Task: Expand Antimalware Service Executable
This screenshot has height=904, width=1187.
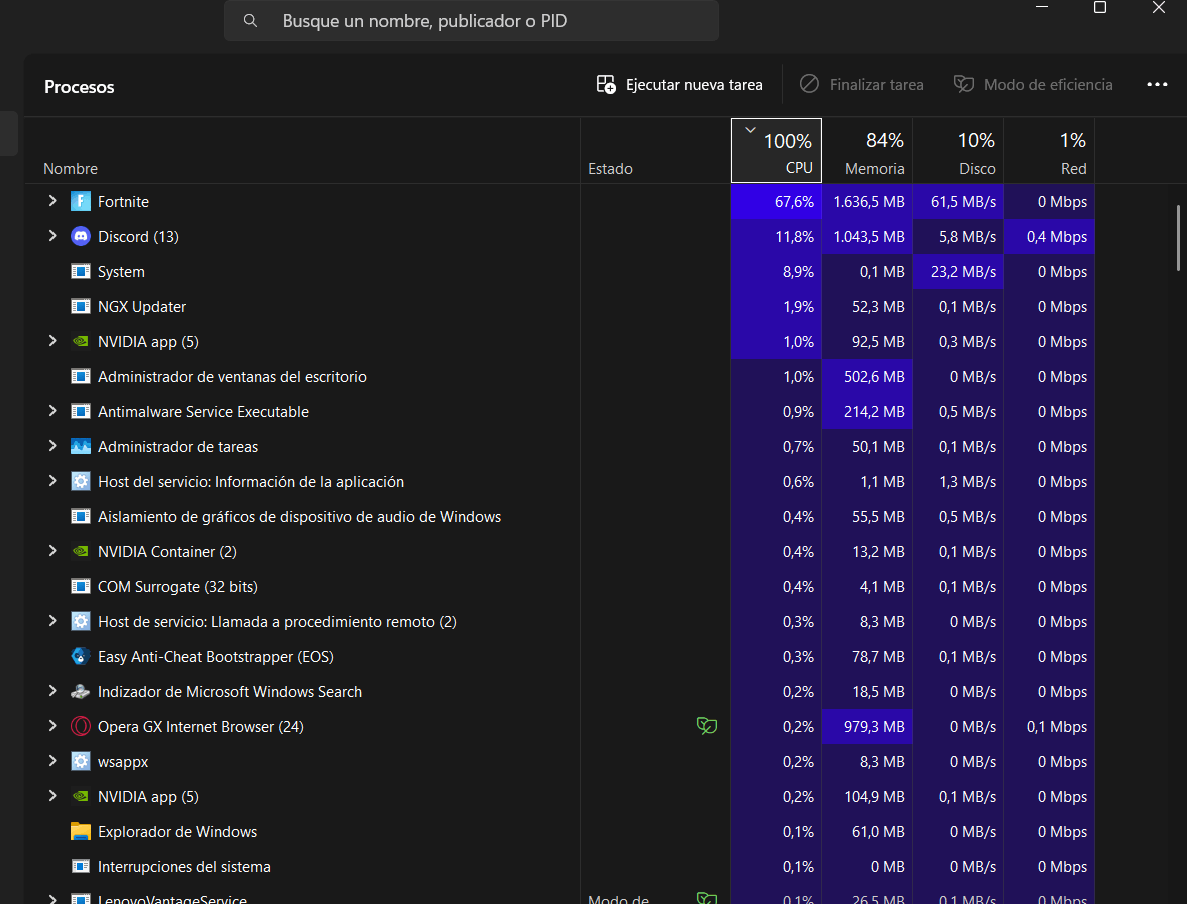Action: click(x=52, y=410)
